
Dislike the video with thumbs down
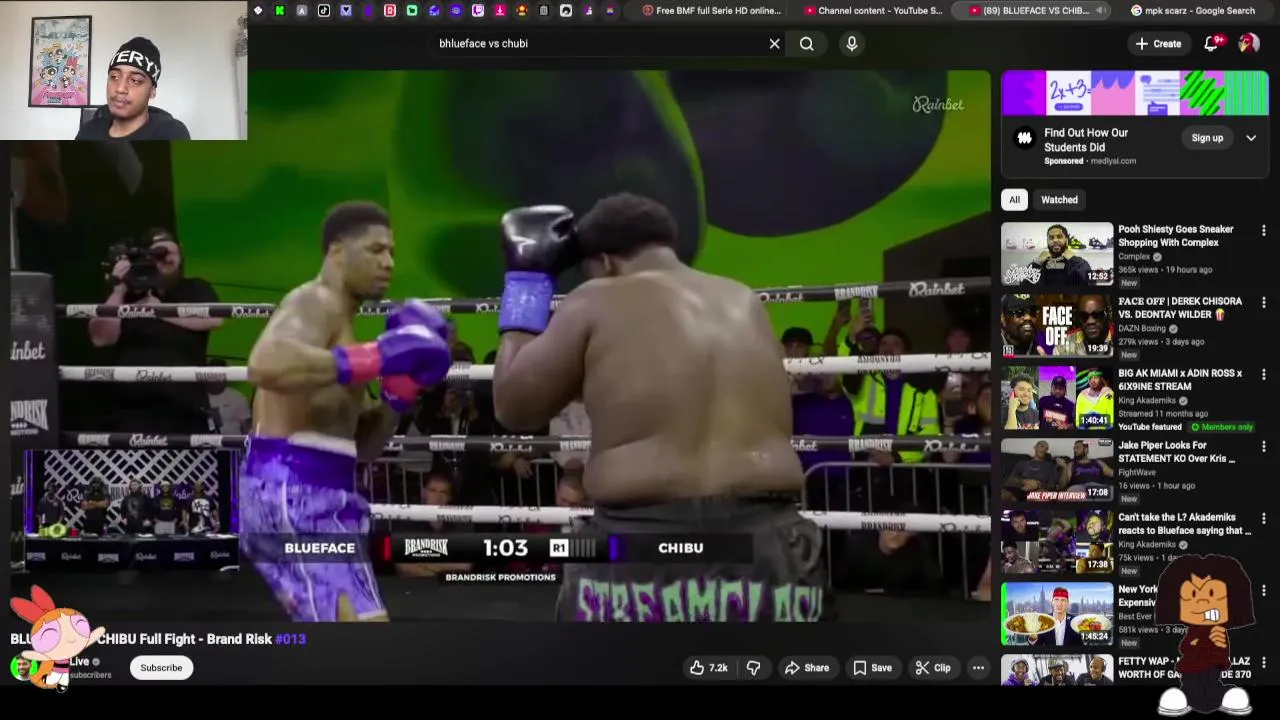754,668
